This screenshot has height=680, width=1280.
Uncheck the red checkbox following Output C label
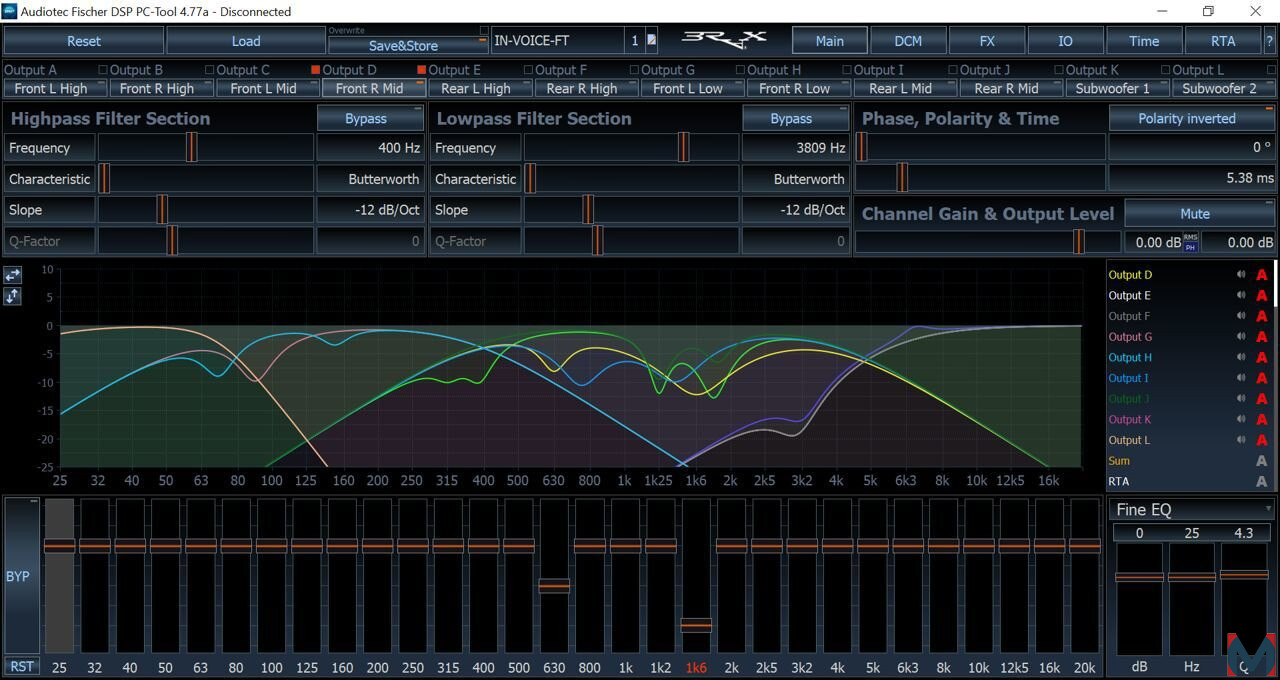(316, 70)
